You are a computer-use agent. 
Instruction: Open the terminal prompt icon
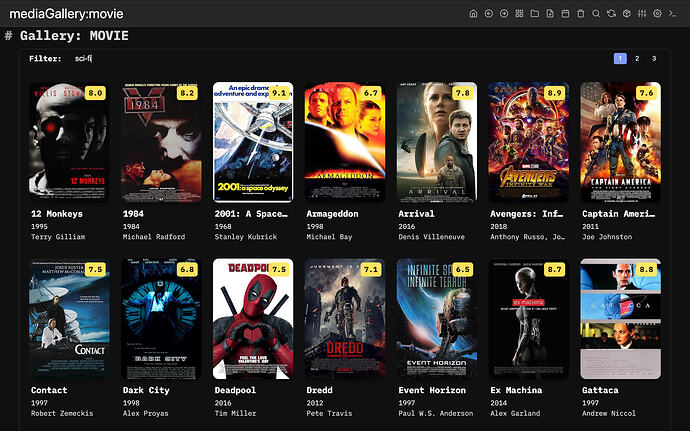673,13
